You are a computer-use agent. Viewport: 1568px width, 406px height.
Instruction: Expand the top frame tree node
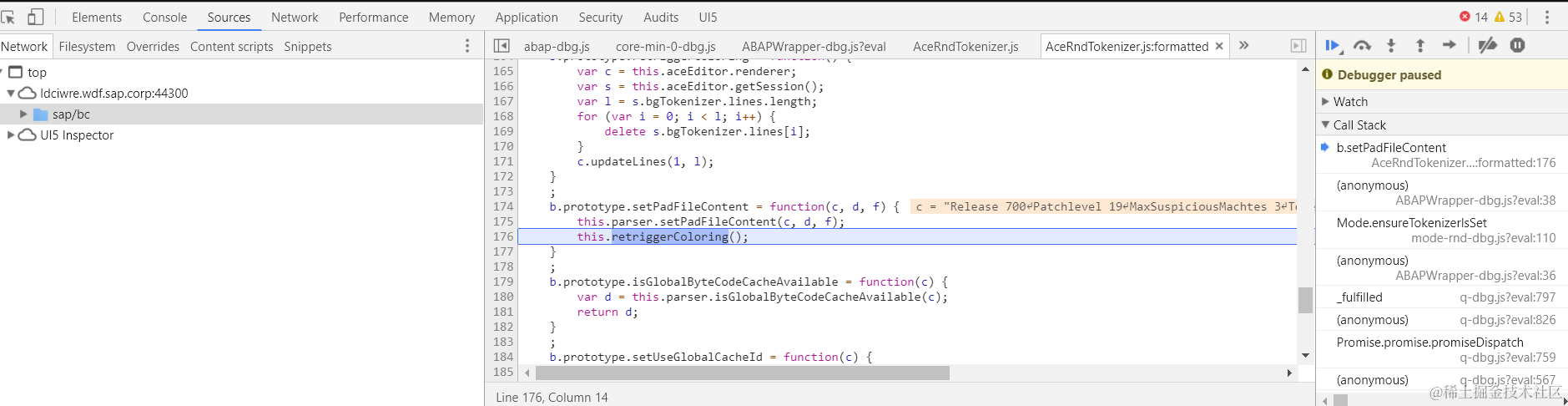[x=3, y=73]
